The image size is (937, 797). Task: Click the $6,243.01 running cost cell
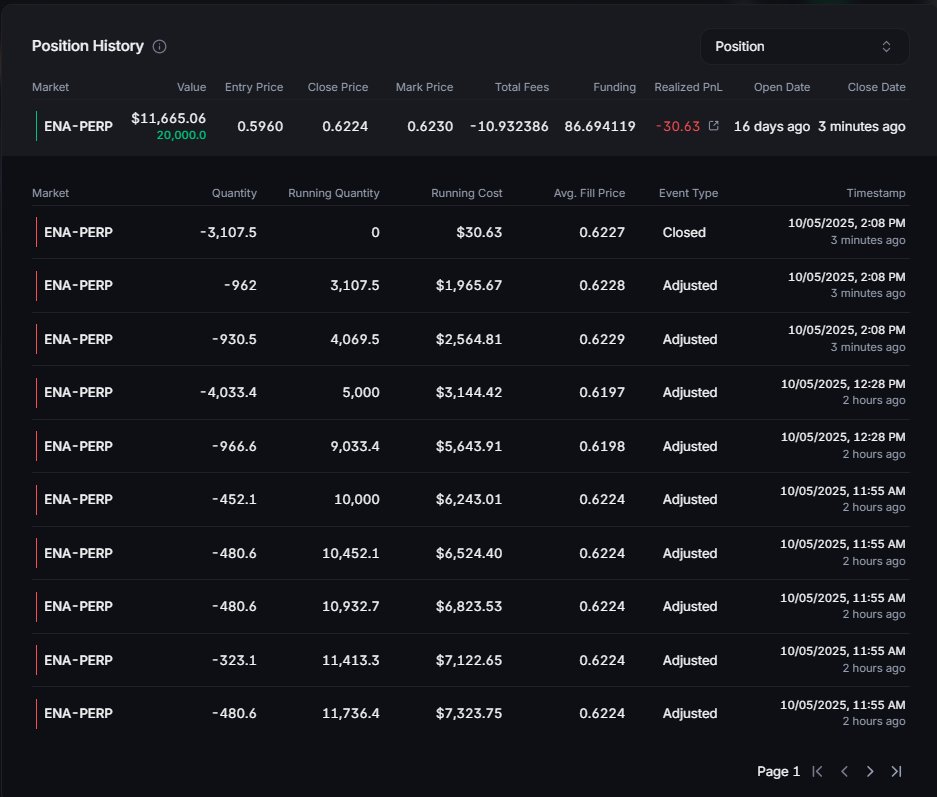tap(469, 499)
